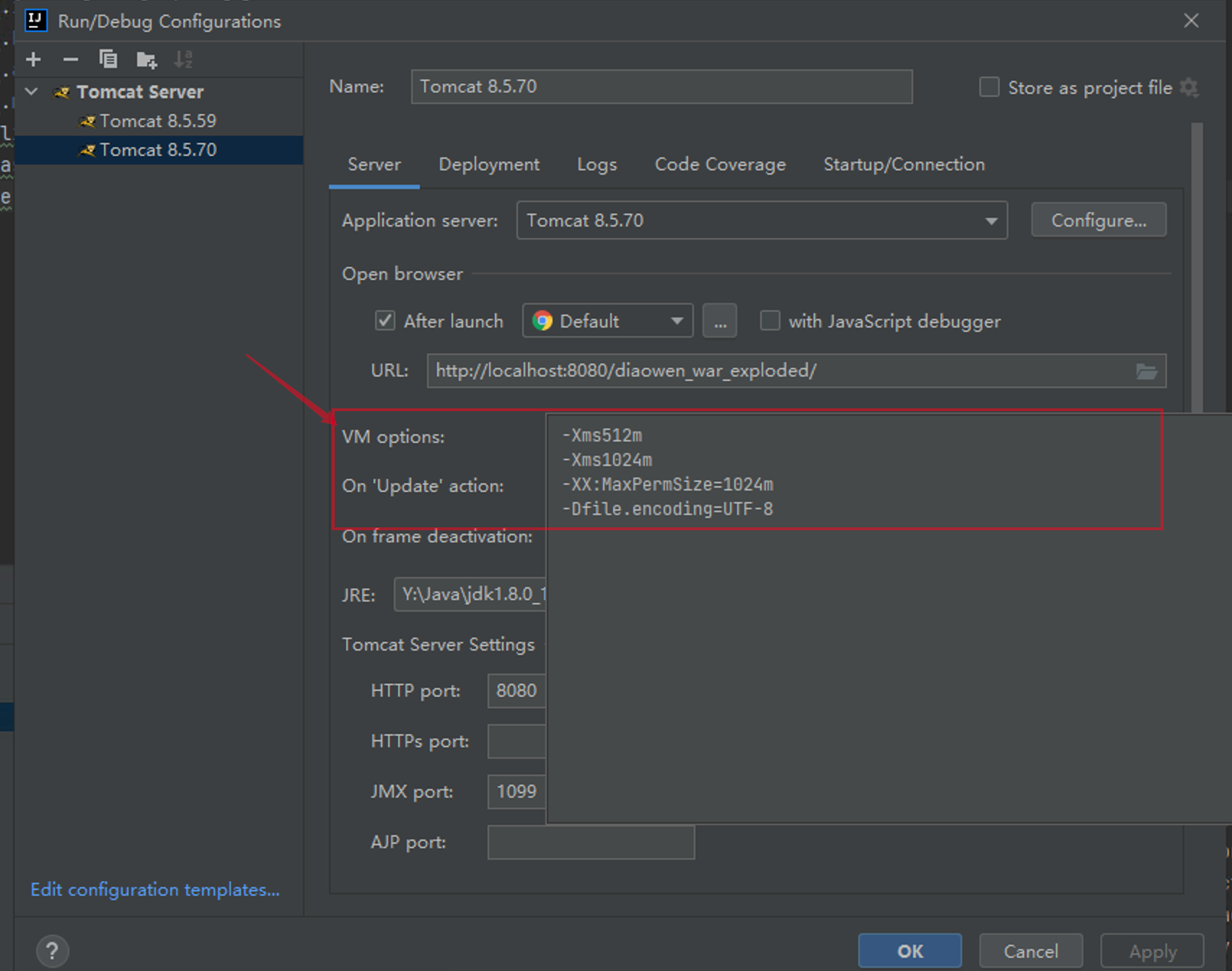Image resolution: width=1232 pixels, height=971 pixels.
Task: Open help with the question mark icon
Action: coord(52,951)
